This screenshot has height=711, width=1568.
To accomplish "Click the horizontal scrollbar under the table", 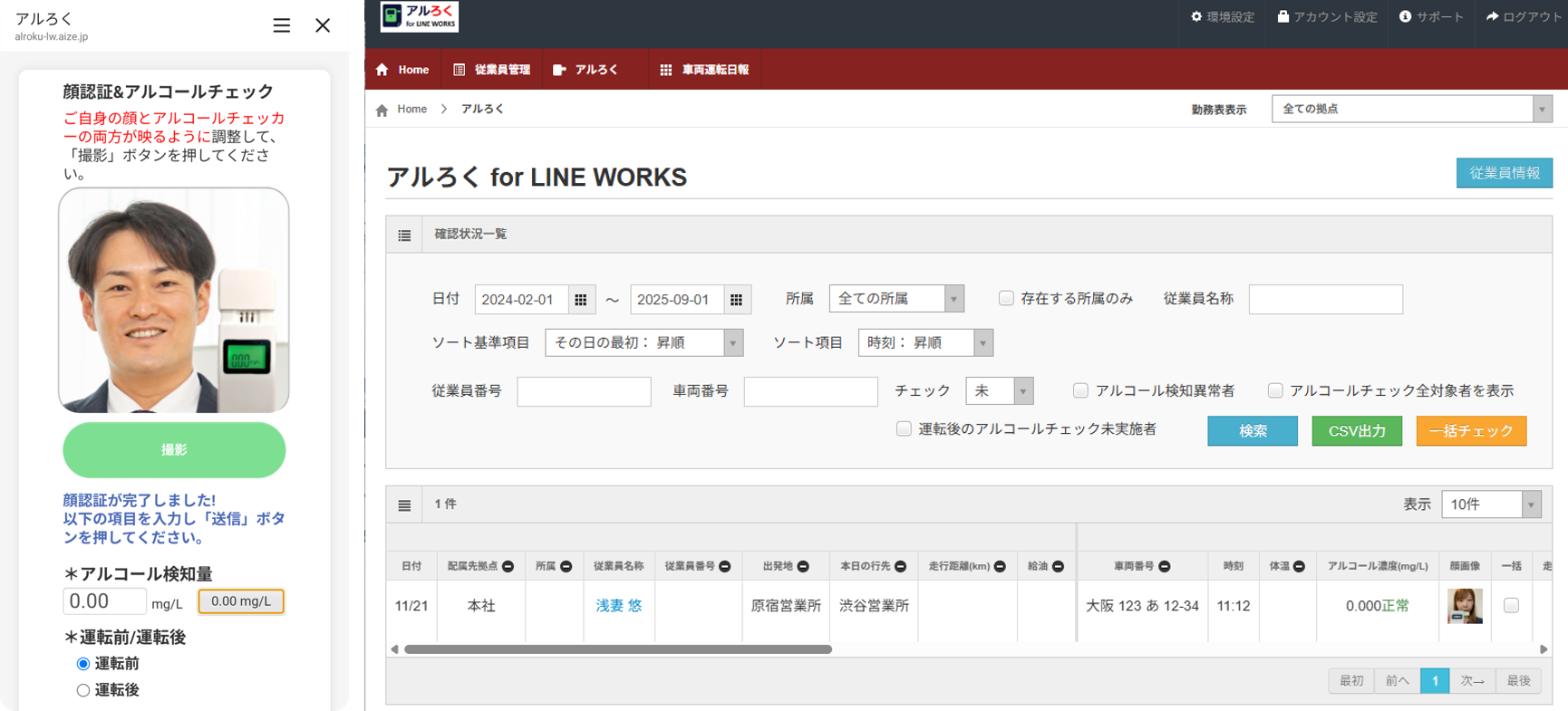I will coord(618,649).
